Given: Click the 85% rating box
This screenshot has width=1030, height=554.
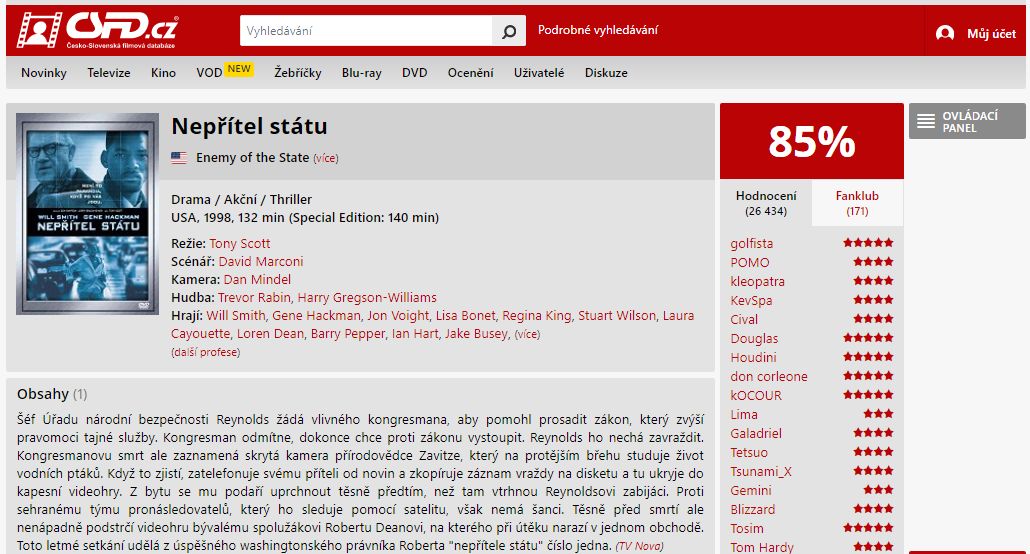Looking at the screenshot, I should coord(812,141).
